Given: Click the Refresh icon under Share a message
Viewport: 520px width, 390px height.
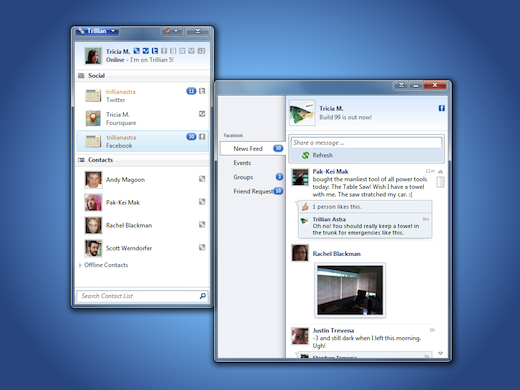Looking at the screenshot, I should 305,155.
